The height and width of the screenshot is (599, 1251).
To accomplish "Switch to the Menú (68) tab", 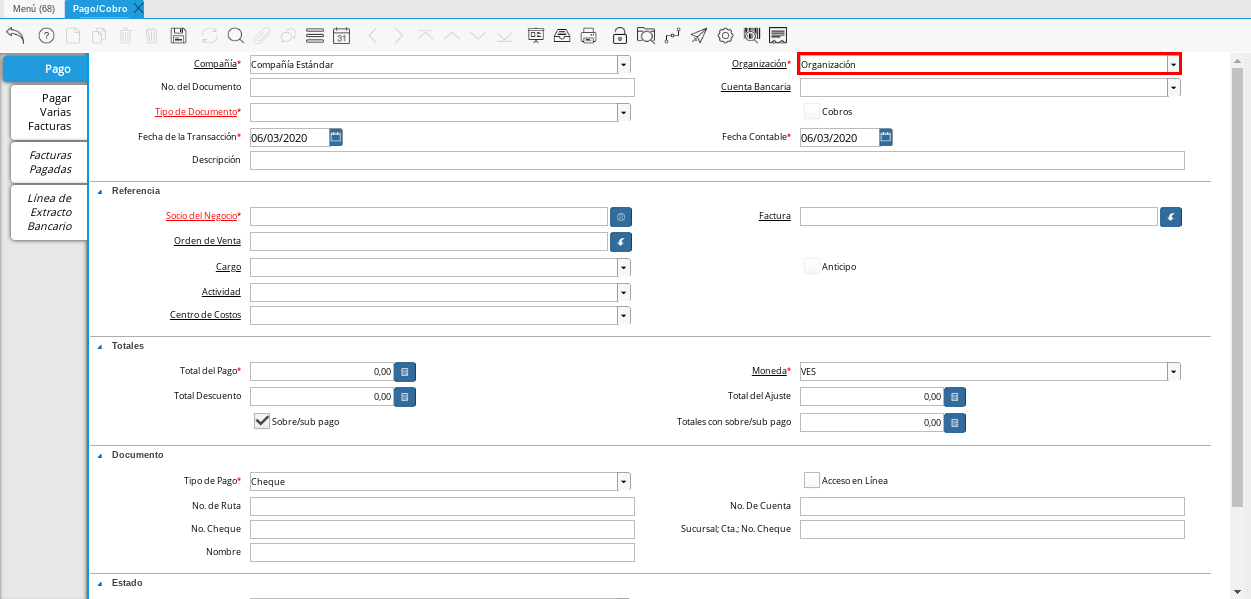I will point(34,8).
